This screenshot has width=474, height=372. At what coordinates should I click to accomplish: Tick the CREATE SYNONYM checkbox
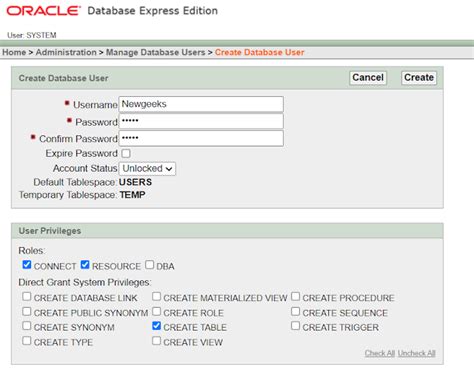(27, 326)
